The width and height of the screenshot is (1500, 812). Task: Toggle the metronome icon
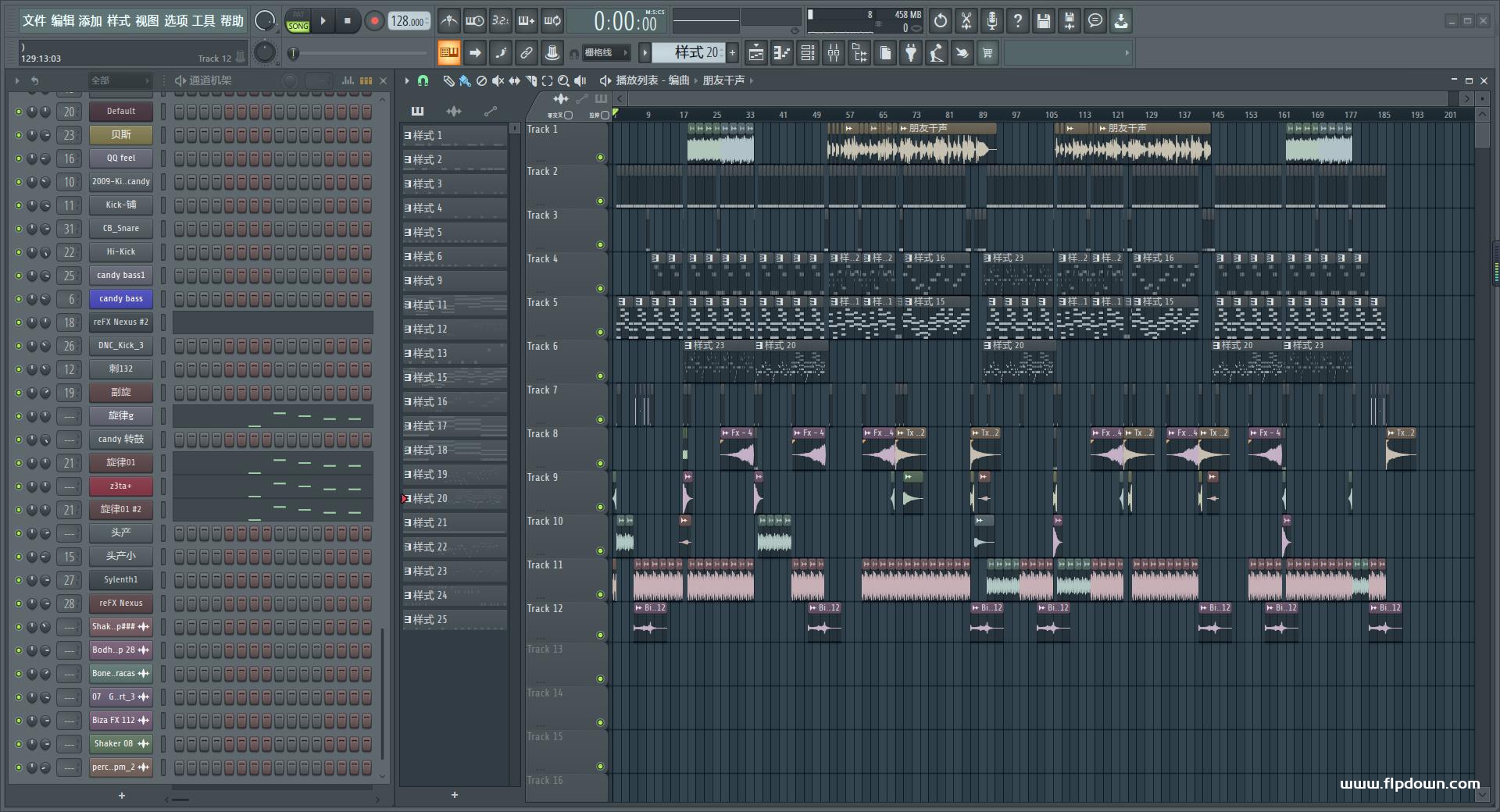pyautogui.click(x=448, y=21)
